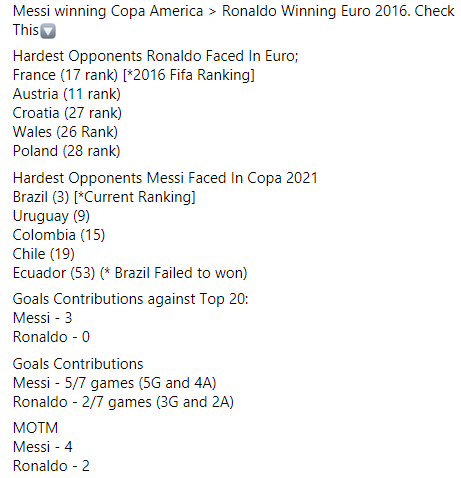Click the 'Ronaldo - 2' MOTM line
The image size is (461, 478).
click(x=51, y=466)
